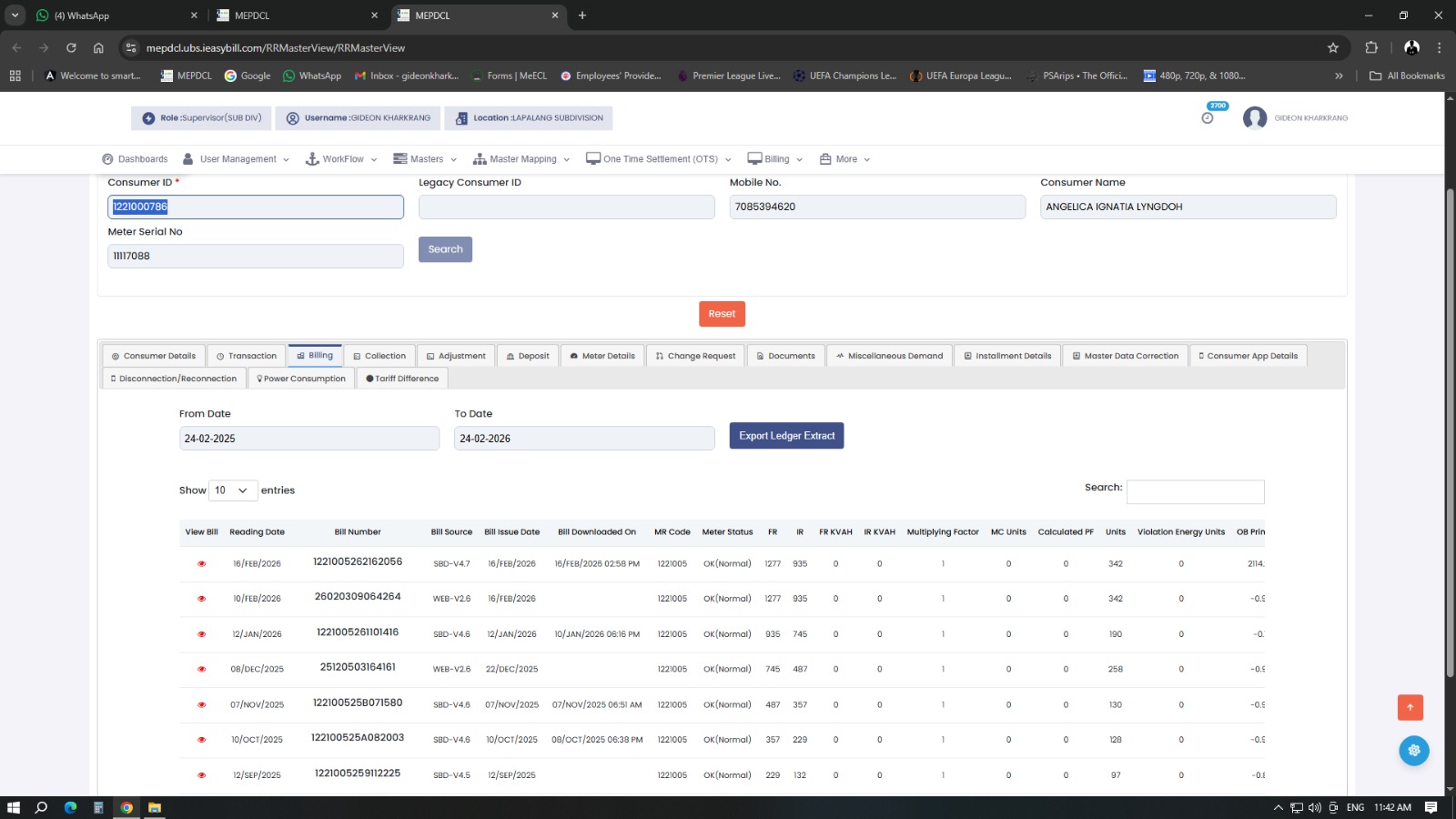Switch to the Meter Details tab
1456x819 pixels.
pos(602,356)
